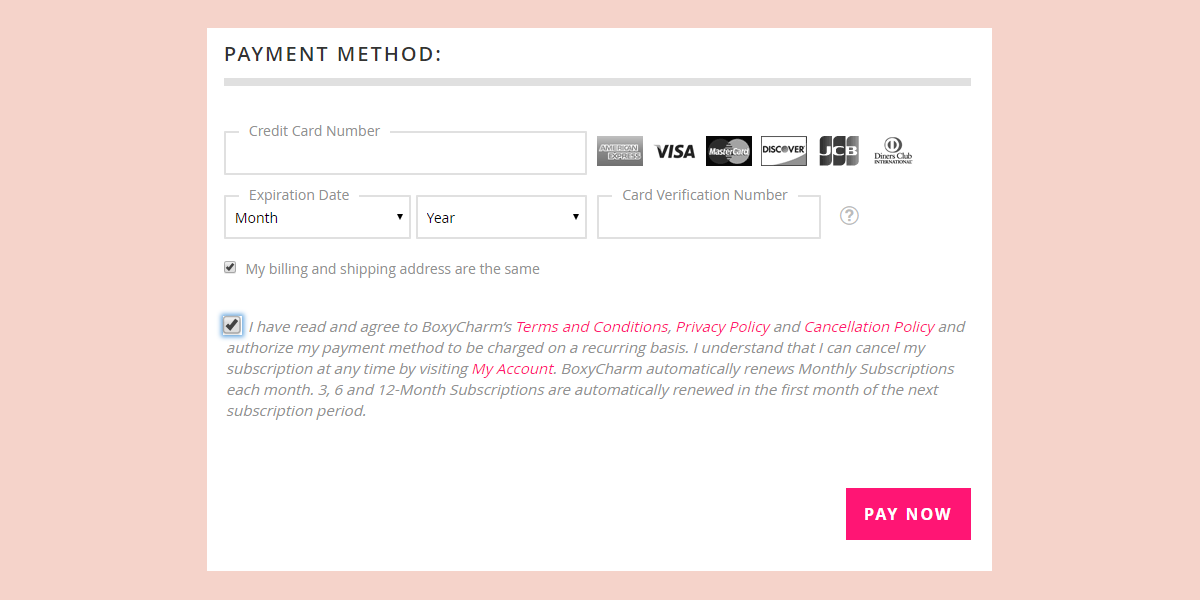Open the Cancellation Policy link
The width and height of the screenshot is (1200, 600).
tap(869, 327)
